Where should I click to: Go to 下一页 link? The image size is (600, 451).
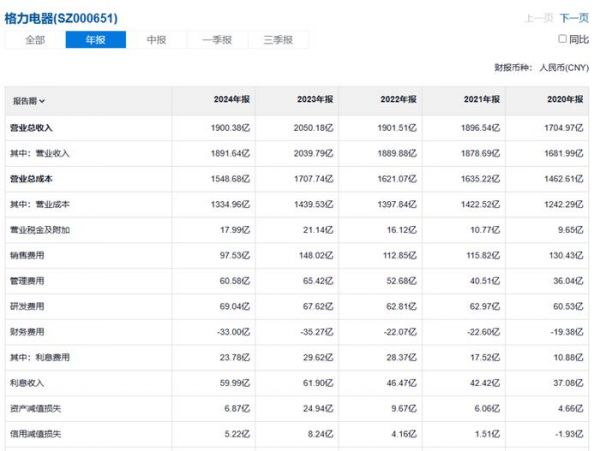[x=573, y=18]
